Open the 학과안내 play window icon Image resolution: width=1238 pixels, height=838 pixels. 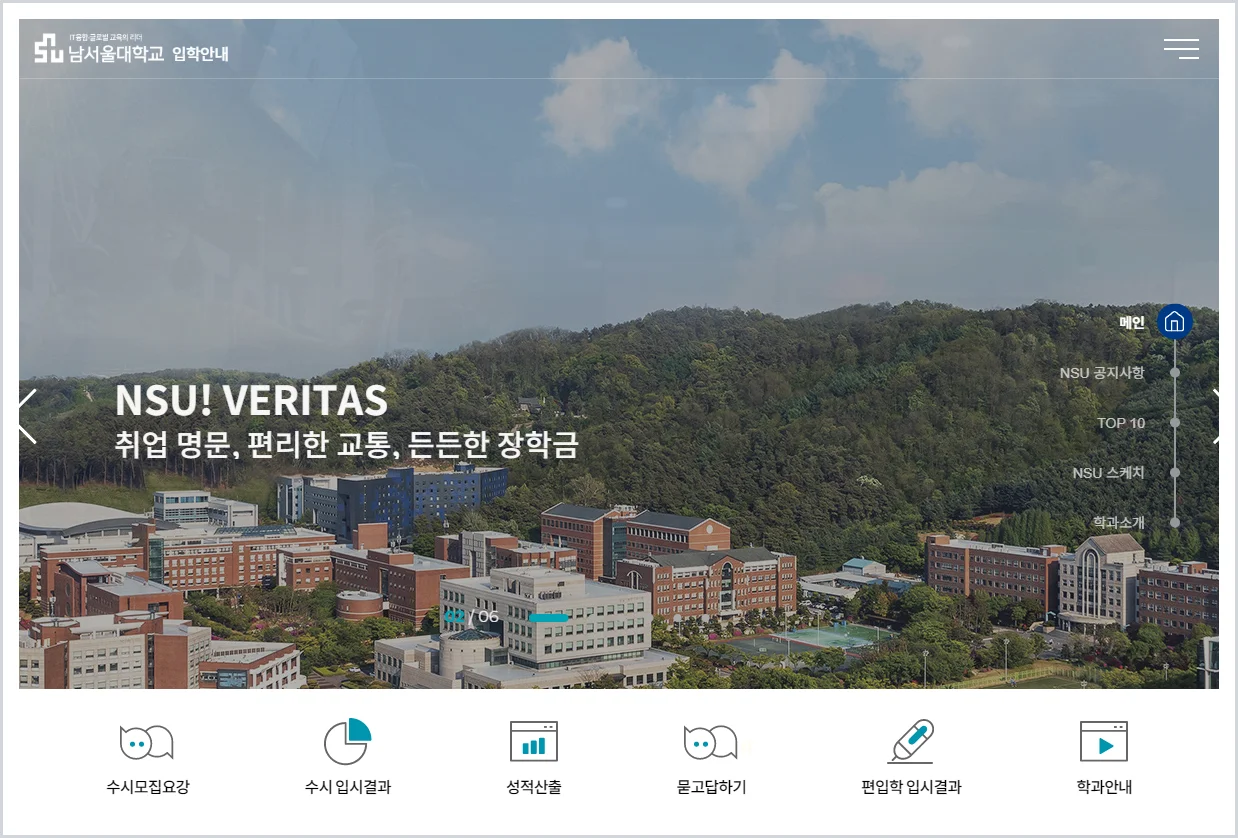tap(1104, 741)
